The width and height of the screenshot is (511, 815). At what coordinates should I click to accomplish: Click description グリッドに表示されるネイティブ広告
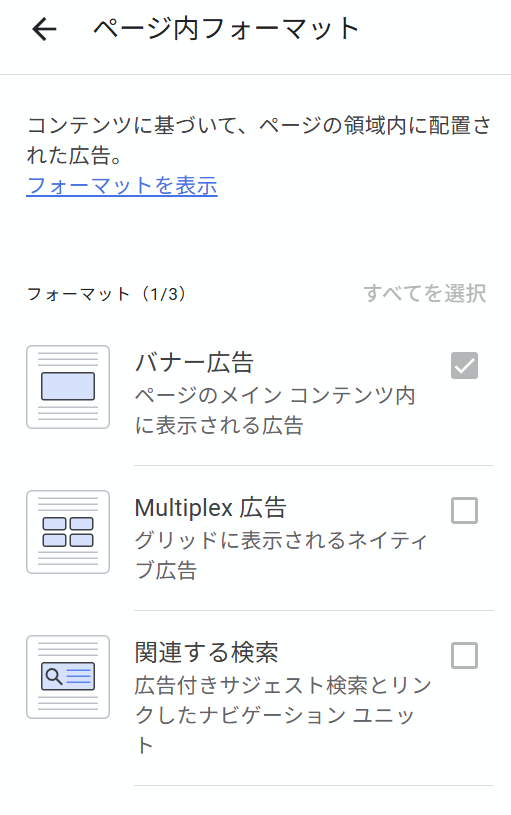[281, 556]
